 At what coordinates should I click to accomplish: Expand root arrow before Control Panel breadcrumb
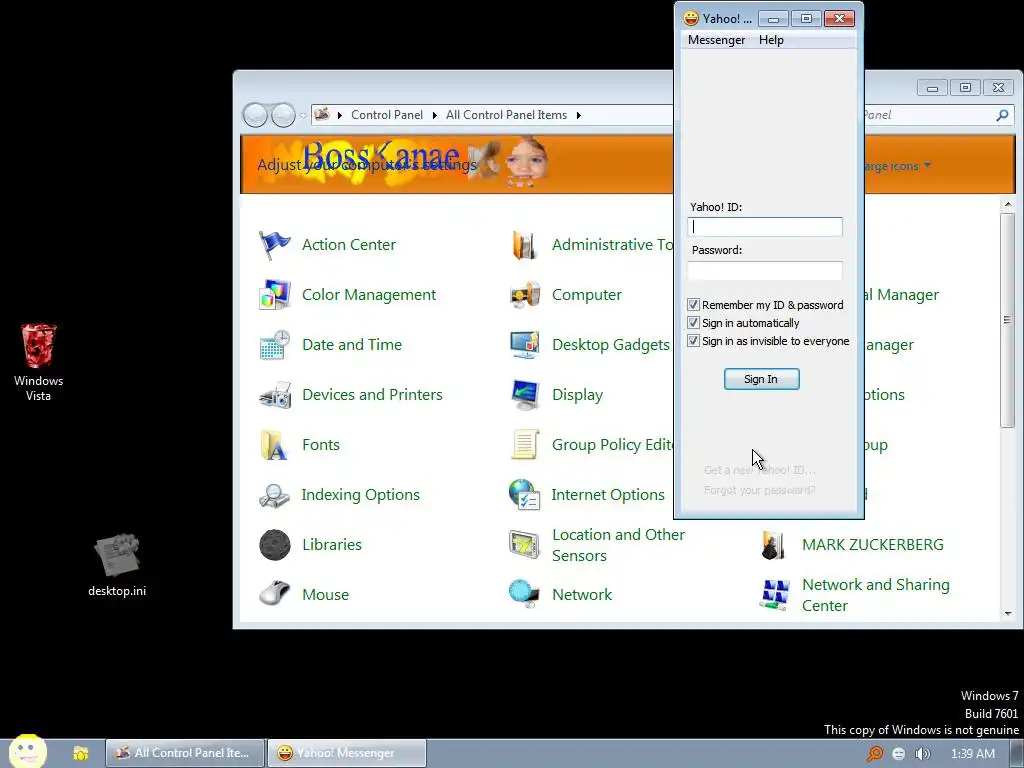click(x=340, y=115)
